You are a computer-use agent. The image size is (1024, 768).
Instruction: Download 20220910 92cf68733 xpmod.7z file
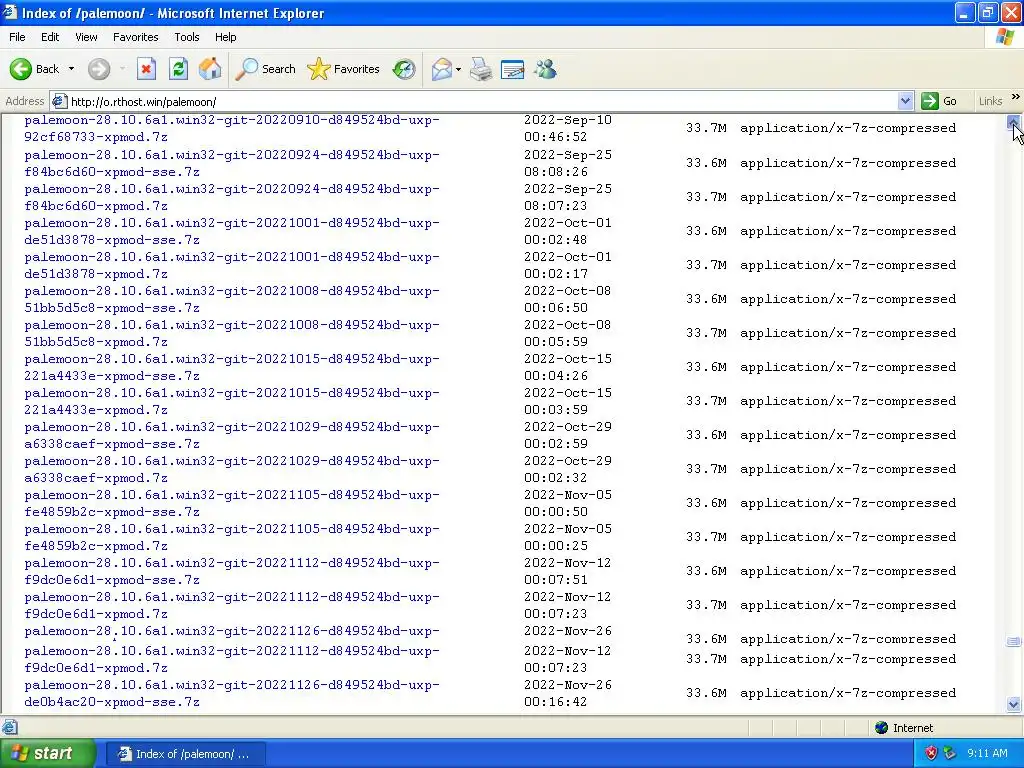coord(231,128)
